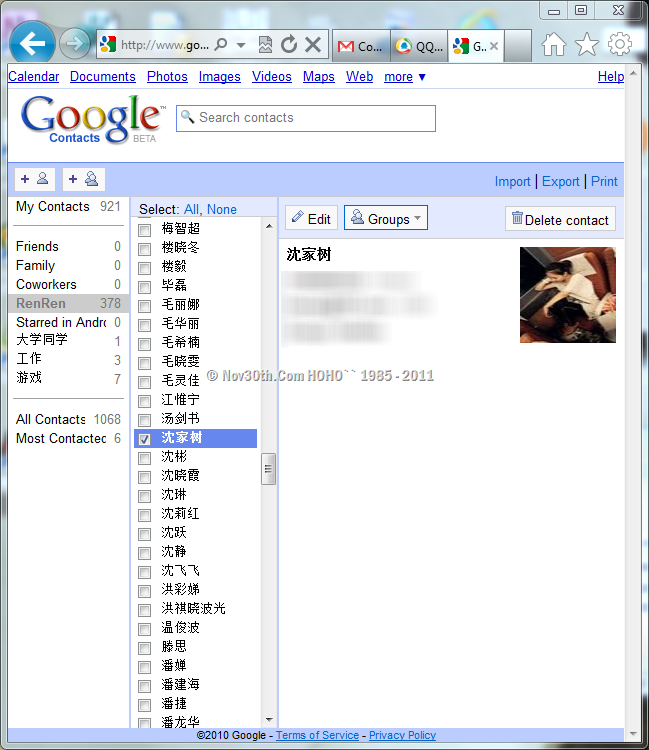The height and width of the screenshot is (750, 649).
Task: Click contact list scroll down arrow
Action: 269,719
